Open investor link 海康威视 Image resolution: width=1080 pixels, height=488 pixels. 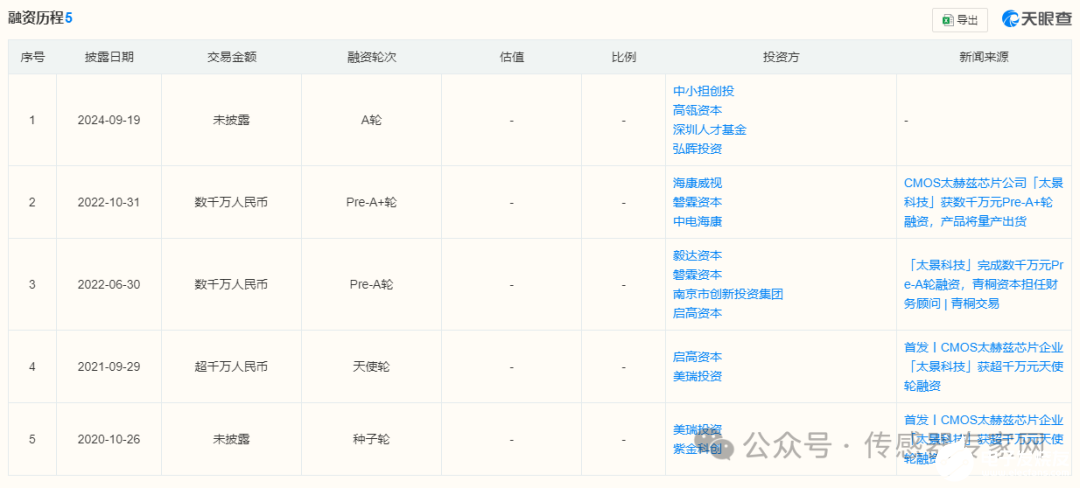point(697,183)
